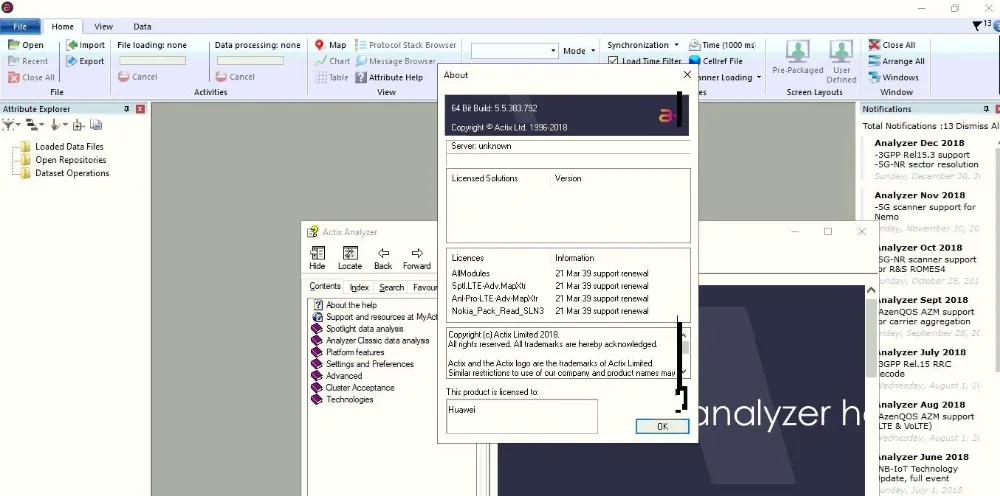Viewport: 1000px width, 496px height.
Task: Open the Protocol Stack Browser
Action: pyautogui.click(x=406, y=45)
